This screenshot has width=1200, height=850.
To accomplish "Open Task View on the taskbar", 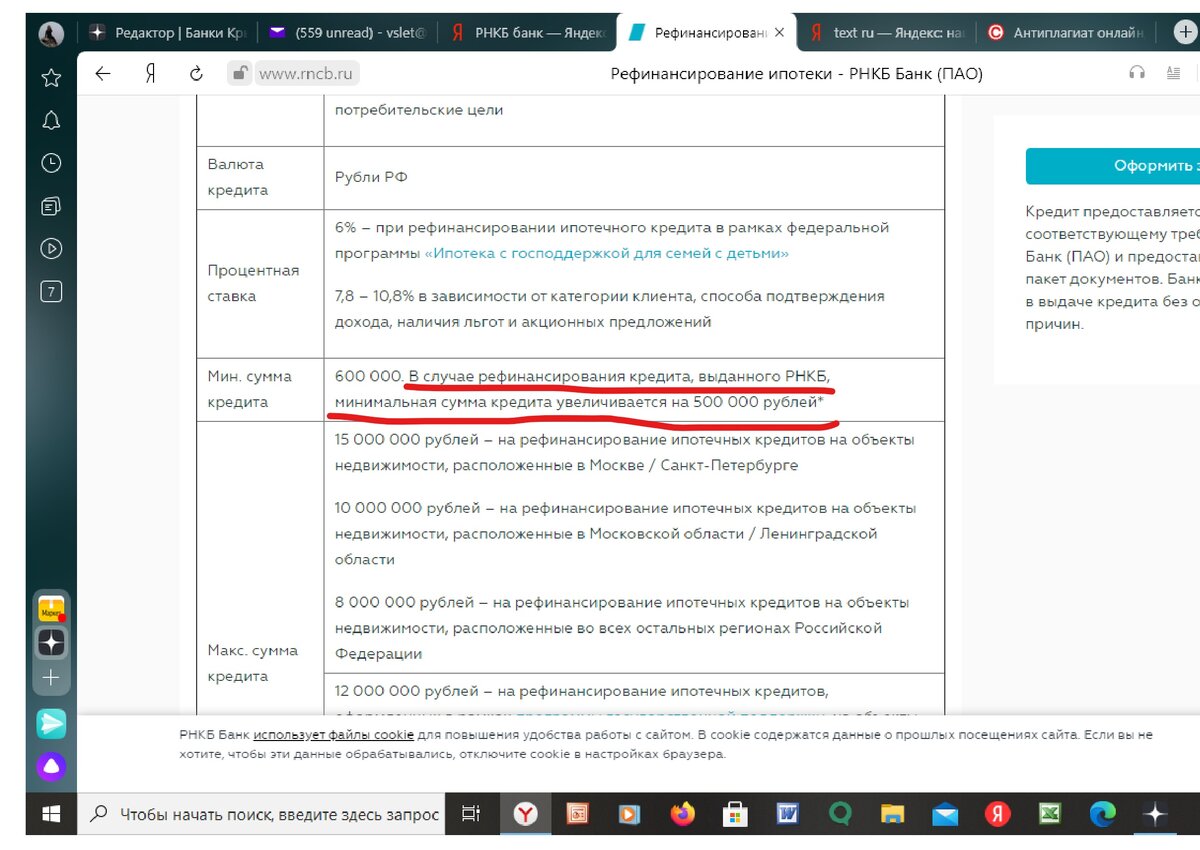I will 471,814.
